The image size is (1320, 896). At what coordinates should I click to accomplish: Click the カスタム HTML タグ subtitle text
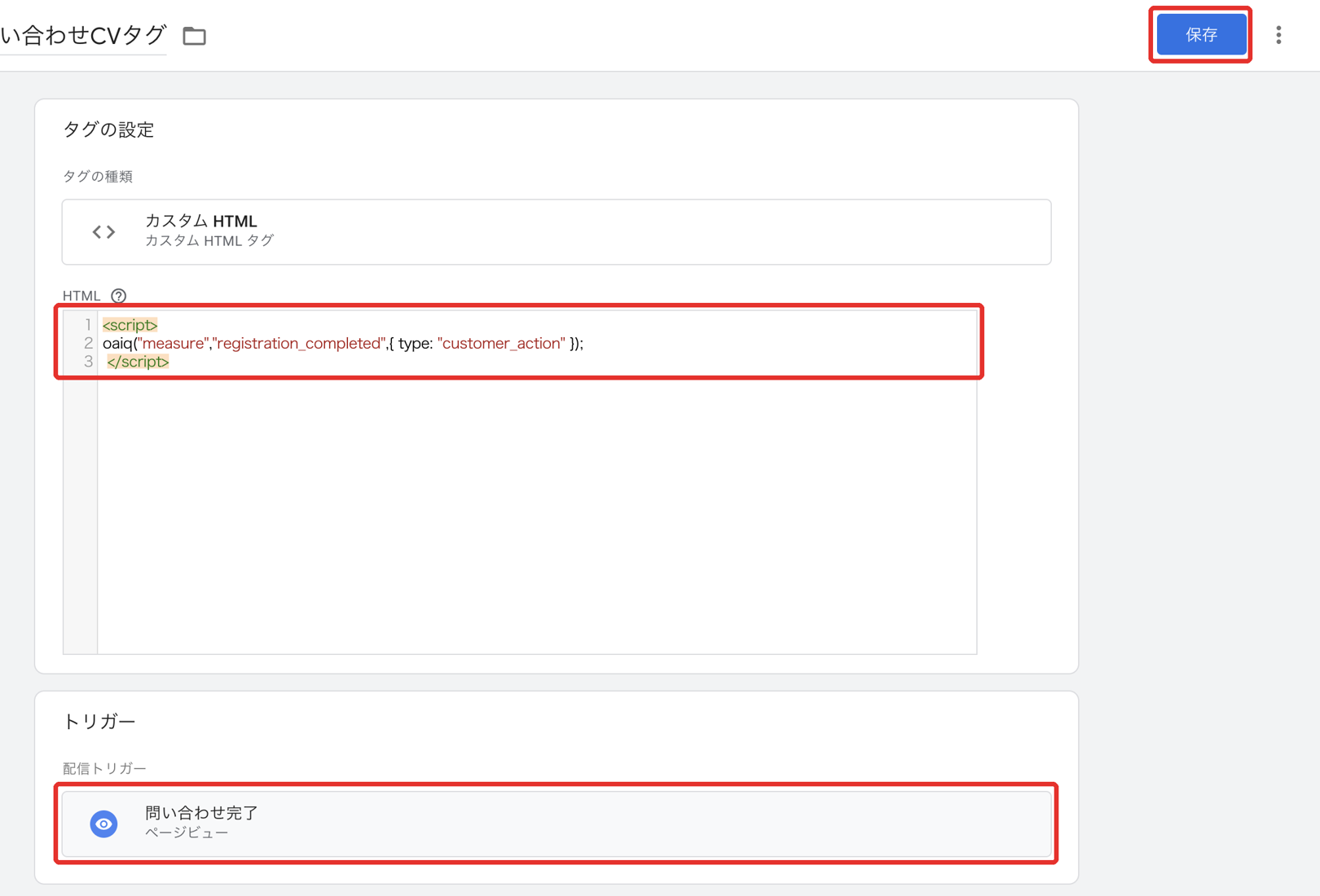[x=209, y=241]
